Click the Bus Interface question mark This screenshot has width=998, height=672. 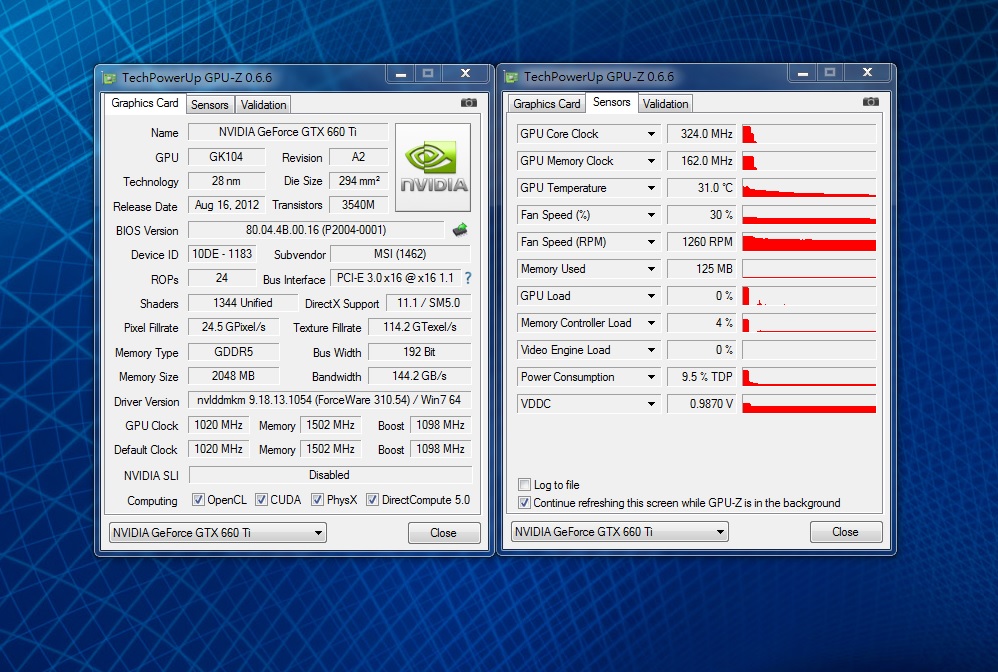pos(468,278)
